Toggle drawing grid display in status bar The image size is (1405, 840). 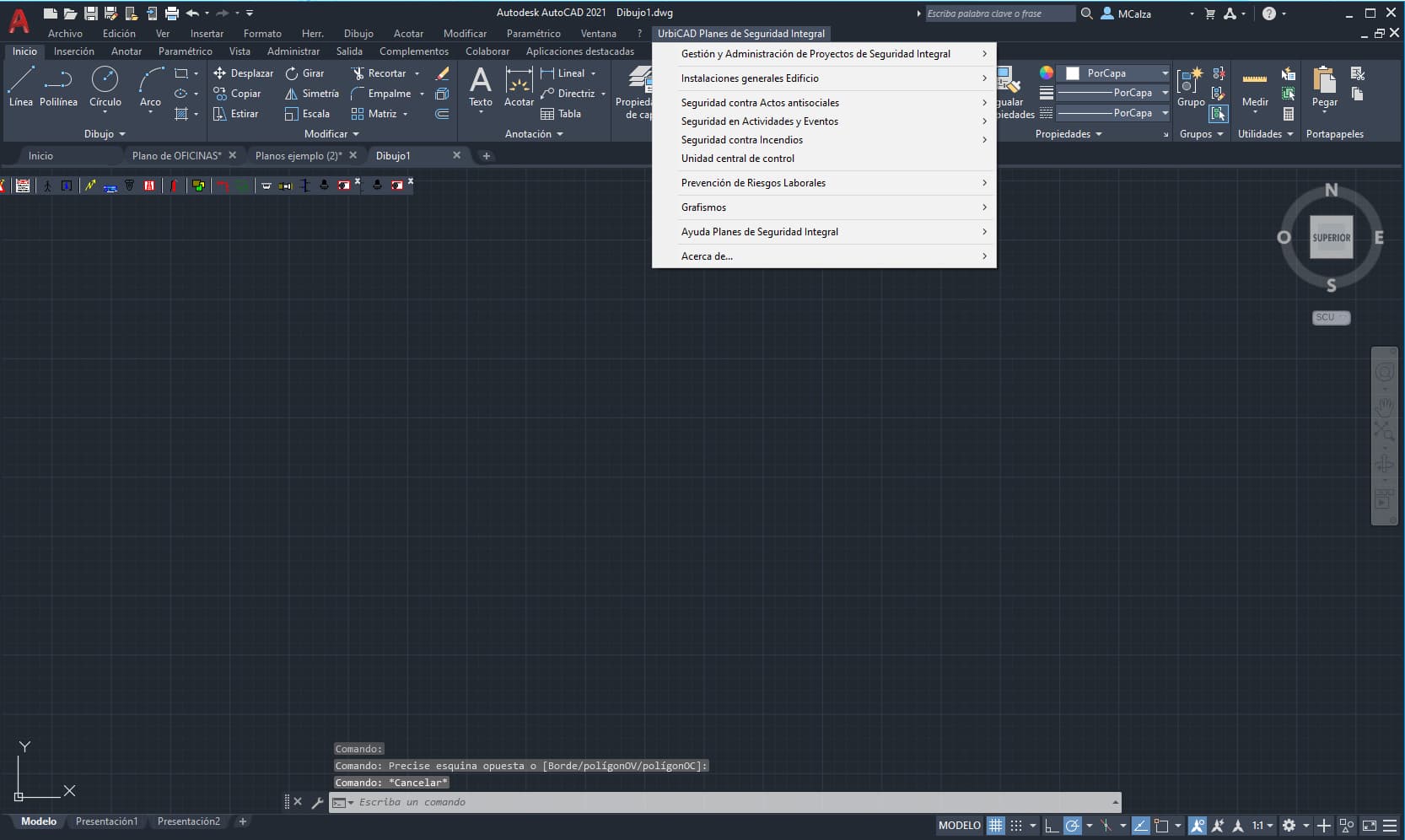[x=996, y=826]
